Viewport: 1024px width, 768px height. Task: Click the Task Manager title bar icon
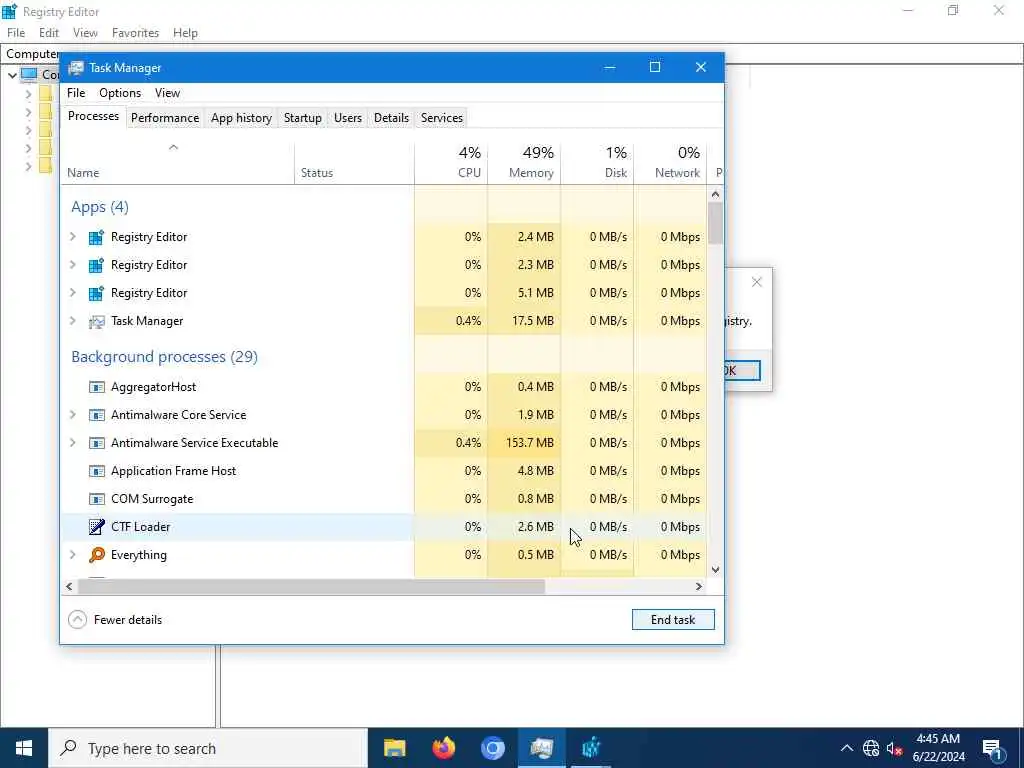tap(76, 68)
